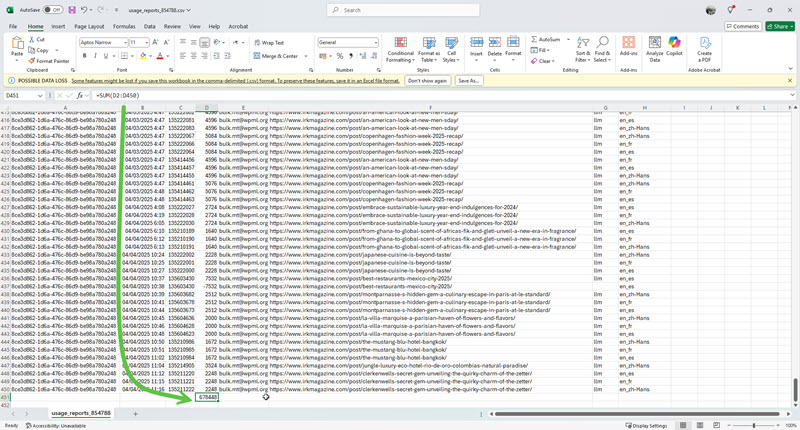Decrease the cell indent
Screen dimensions: 800x430
pyautogui.click(x=216, y=56)
